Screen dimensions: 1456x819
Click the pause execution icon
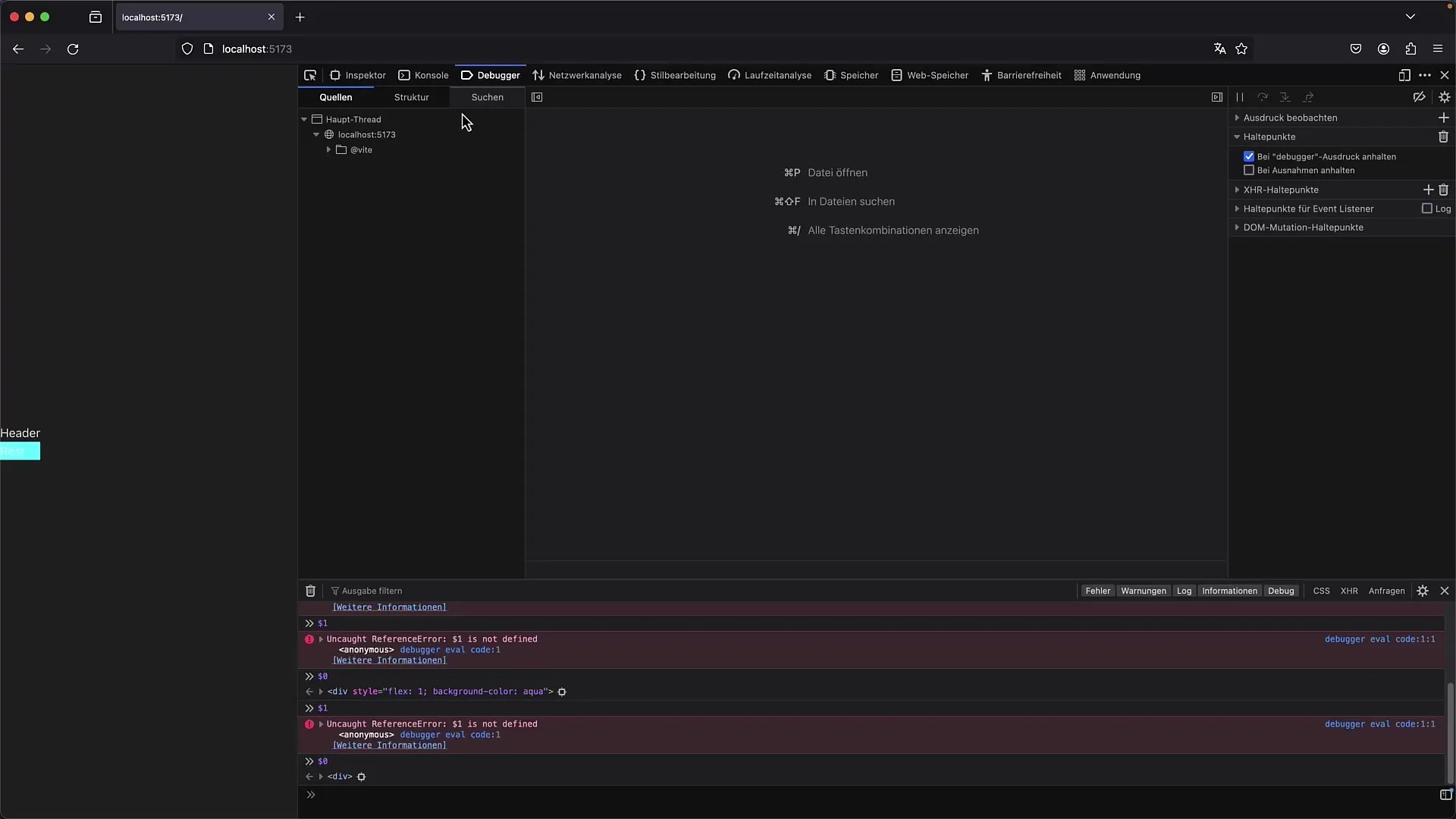pyautogui.click(x=1240, y=97)
